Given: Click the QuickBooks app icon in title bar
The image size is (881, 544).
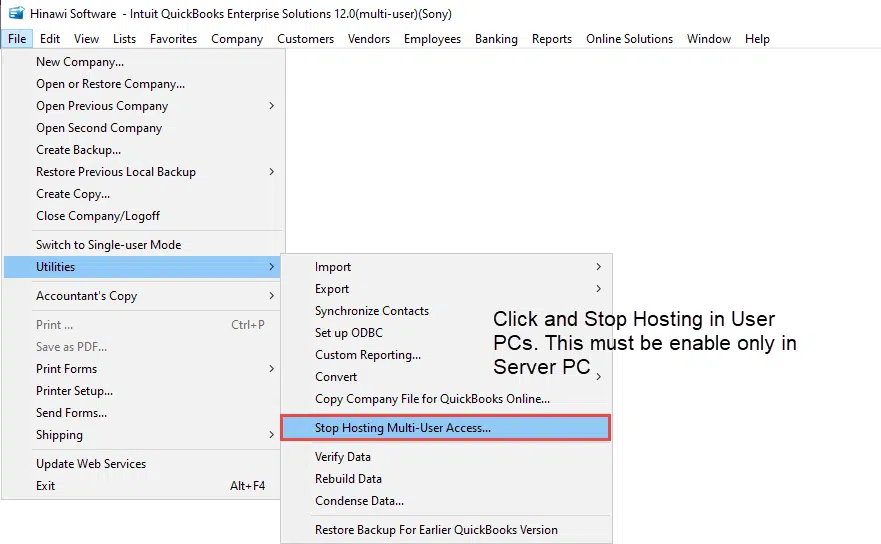Looking at the screenshot, I should click(16, 13).
